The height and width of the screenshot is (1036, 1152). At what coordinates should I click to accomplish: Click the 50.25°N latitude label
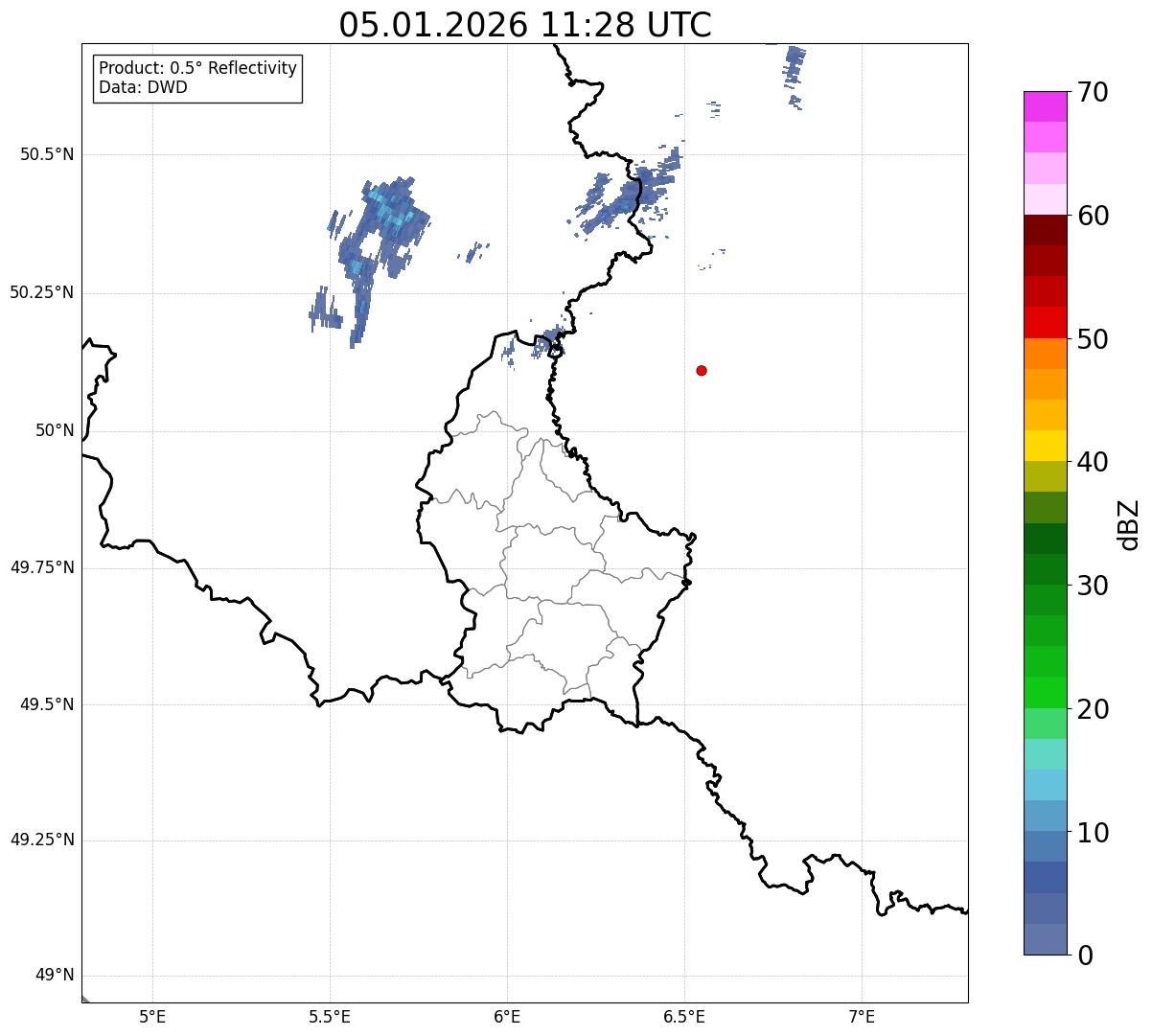click(x=42, y=292)
